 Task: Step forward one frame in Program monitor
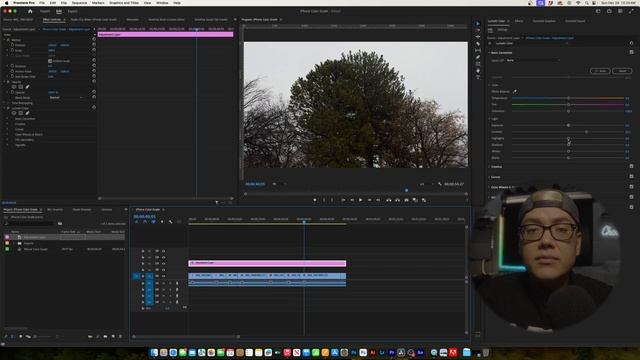[x=369, y=200]
